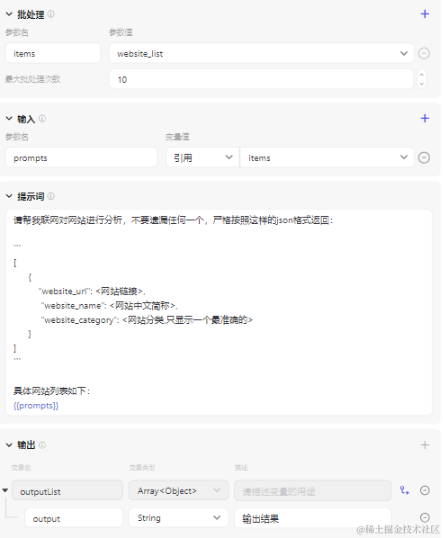Collapse the outputList tree row
Screen dimensions: 443x538
(5, 490)
